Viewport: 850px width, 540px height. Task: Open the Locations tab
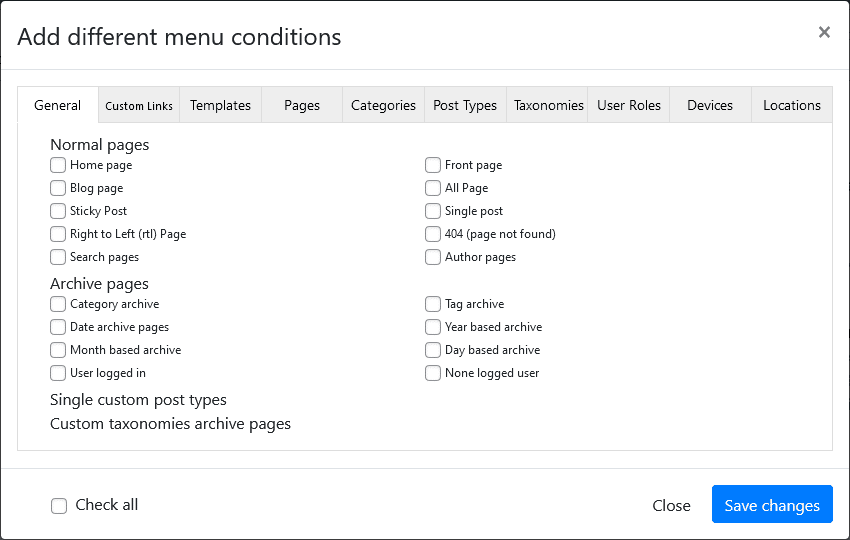(x=791, y=105)
